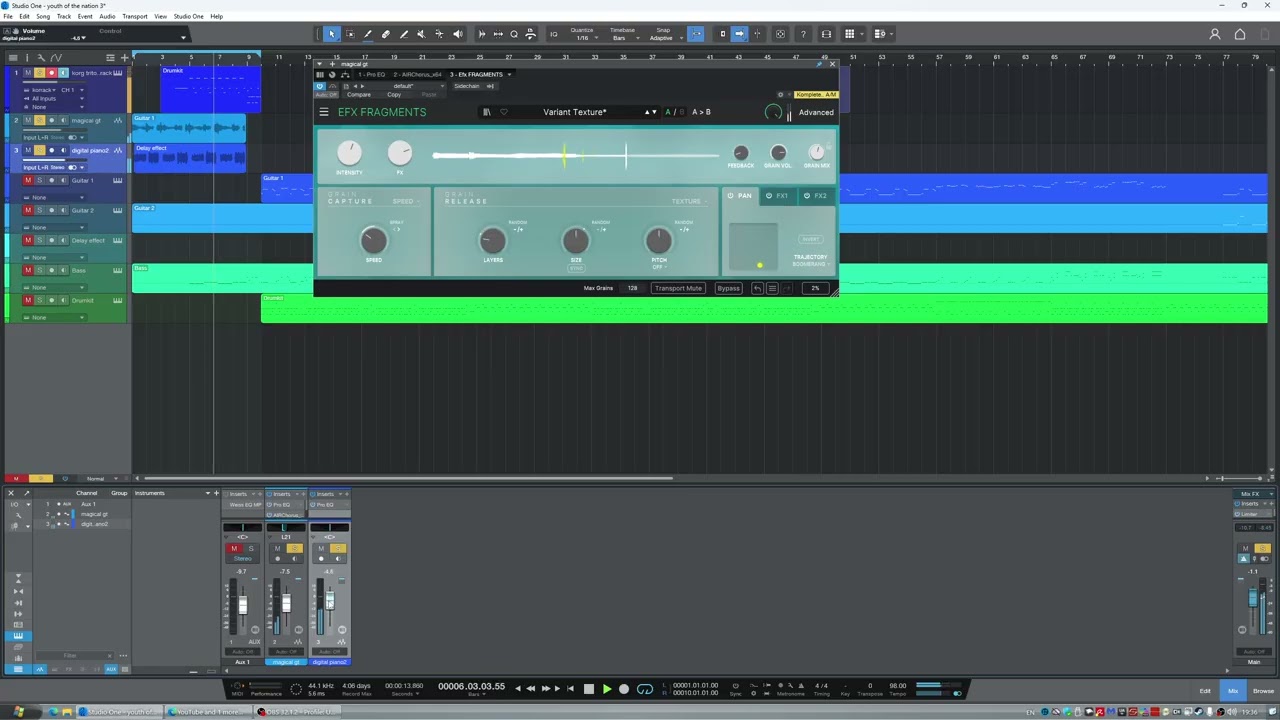Solo the magical gt track
Image resolution: width=1280 pixels, height=720 pixels.
click(40, 120)
